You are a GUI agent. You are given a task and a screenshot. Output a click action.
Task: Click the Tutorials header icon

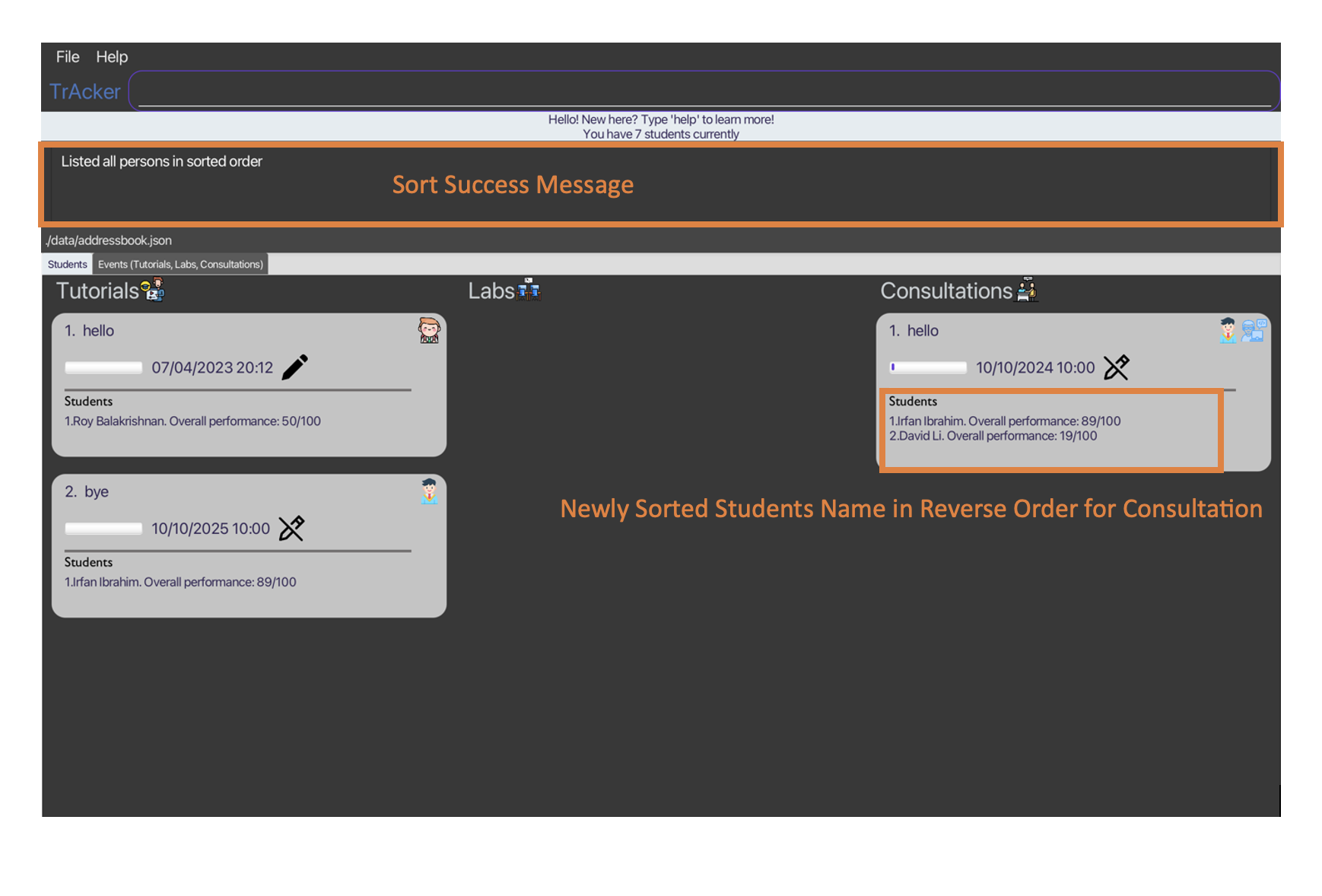tap(153, 290)
